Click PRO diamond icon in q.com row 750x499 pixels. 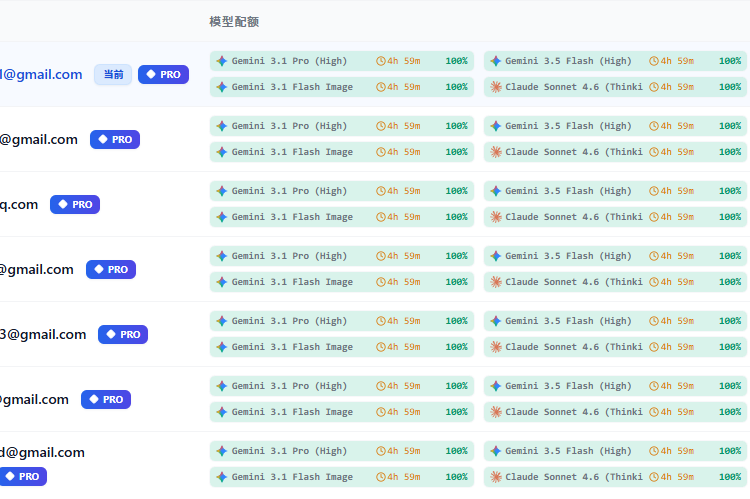[63, 204]
